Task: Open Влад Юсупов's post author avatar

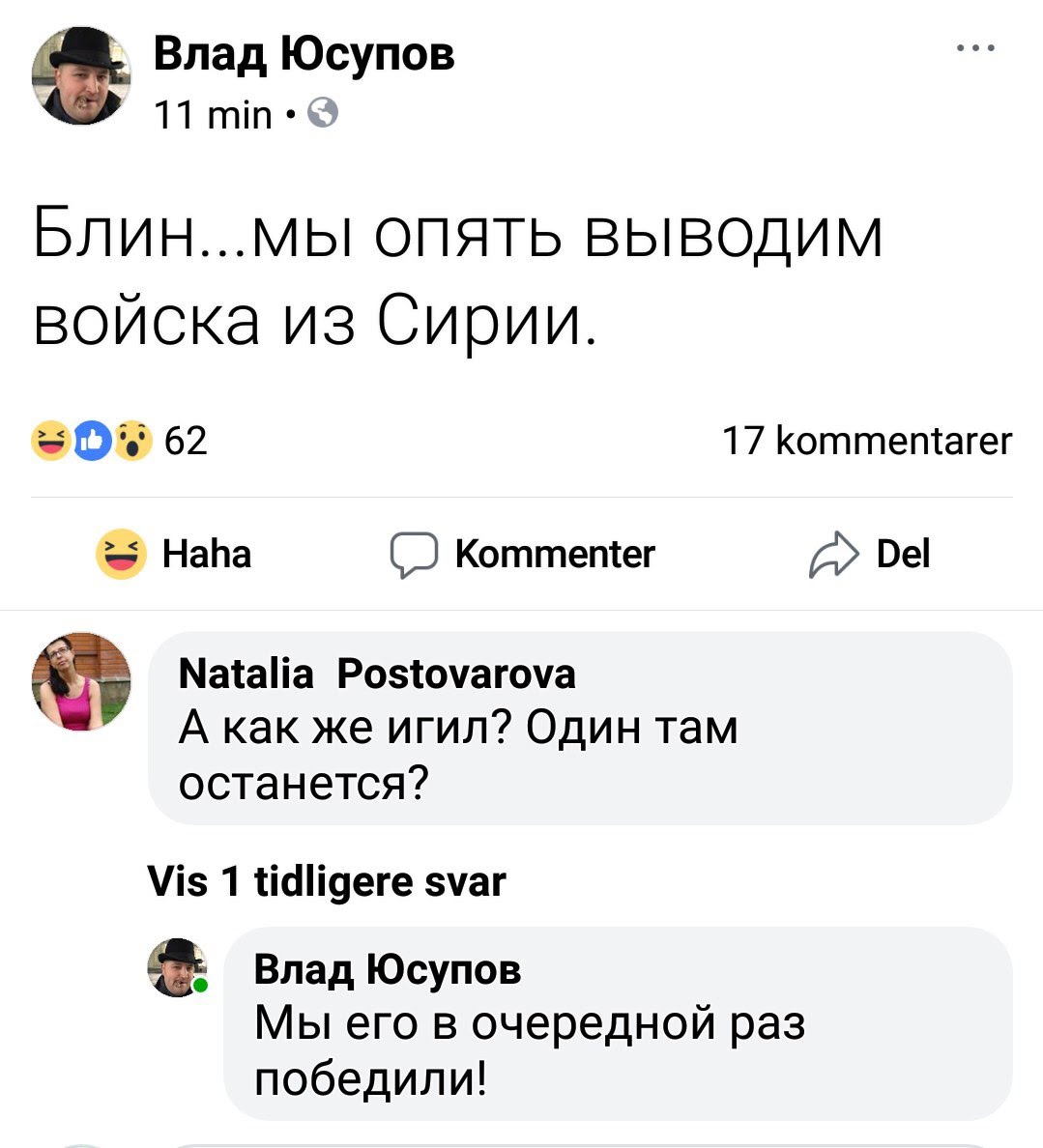Action: point(81,77)
